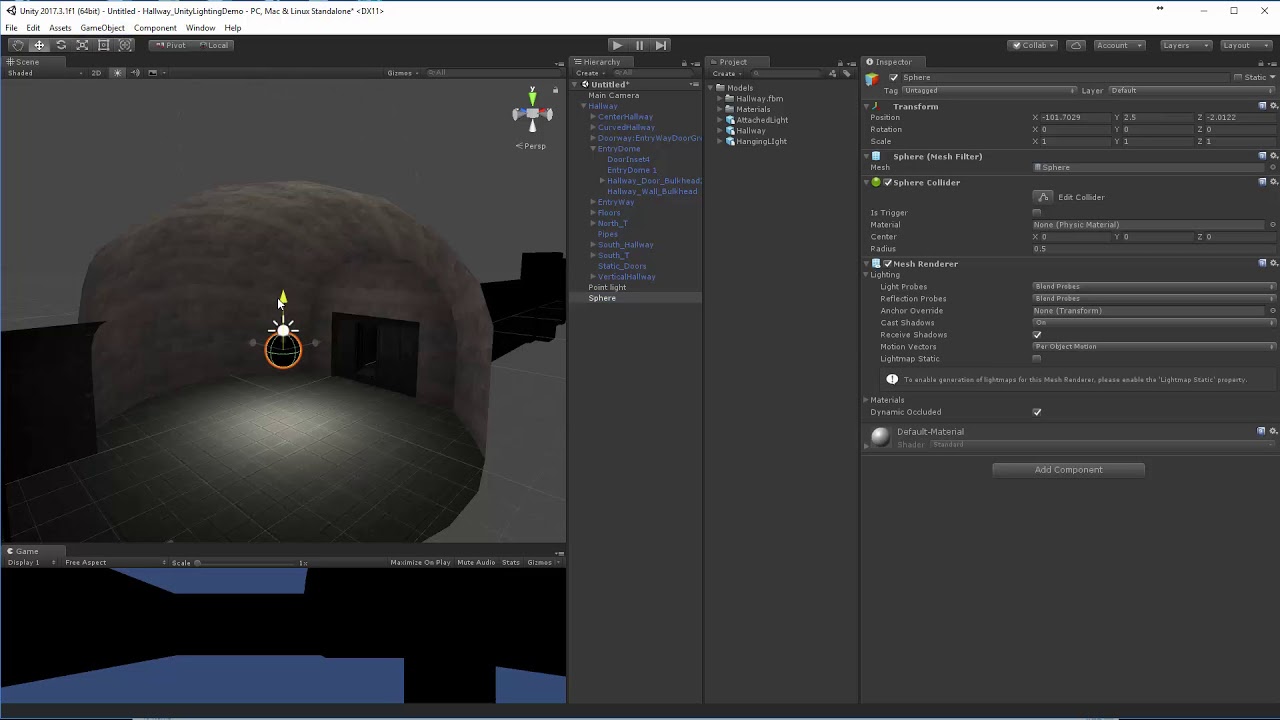Viewport: 1280px width, 720px height.
Task: Click the Collab button
Action: tap(1034, 45)
